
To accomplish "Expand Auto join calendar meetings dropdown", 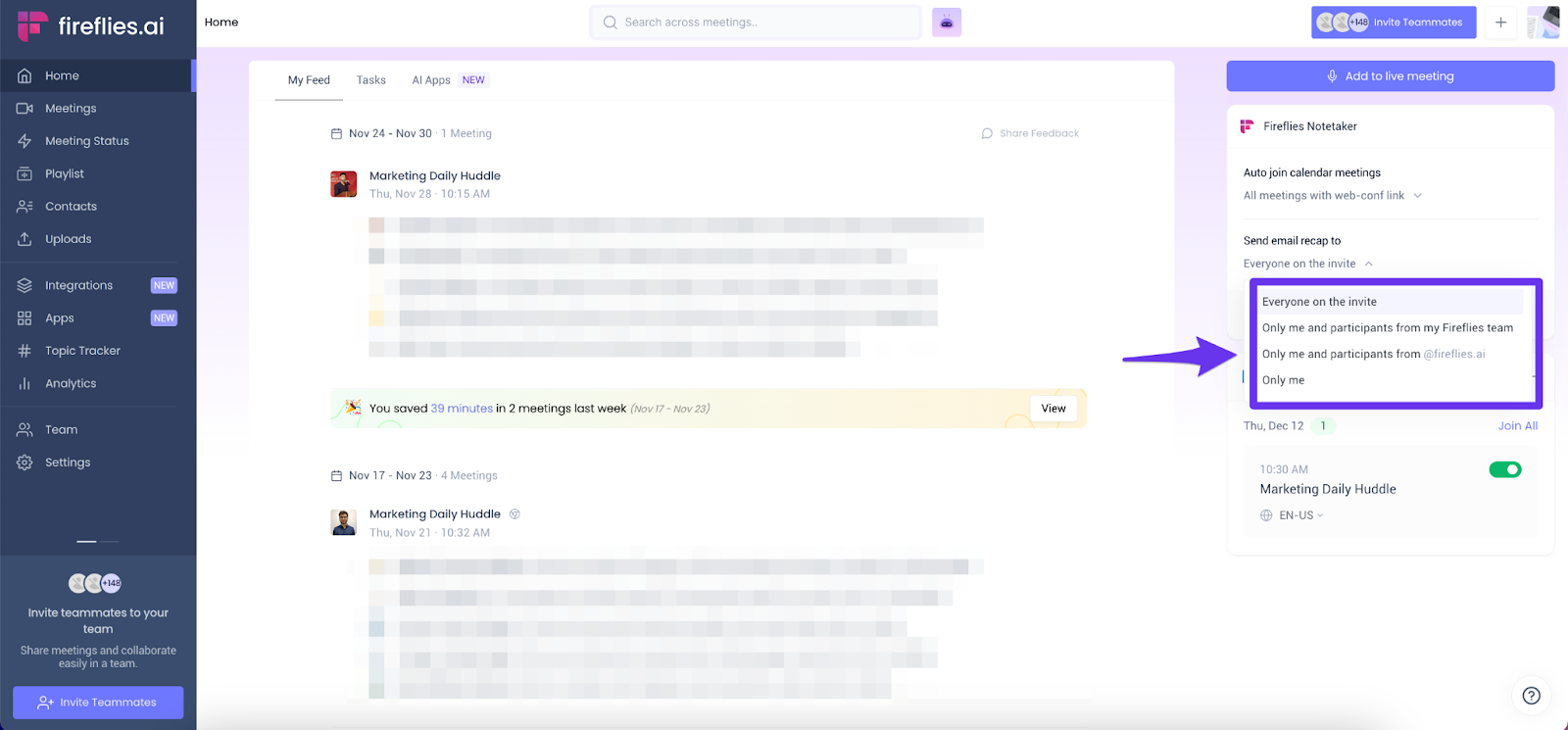I will [1333, 196].
